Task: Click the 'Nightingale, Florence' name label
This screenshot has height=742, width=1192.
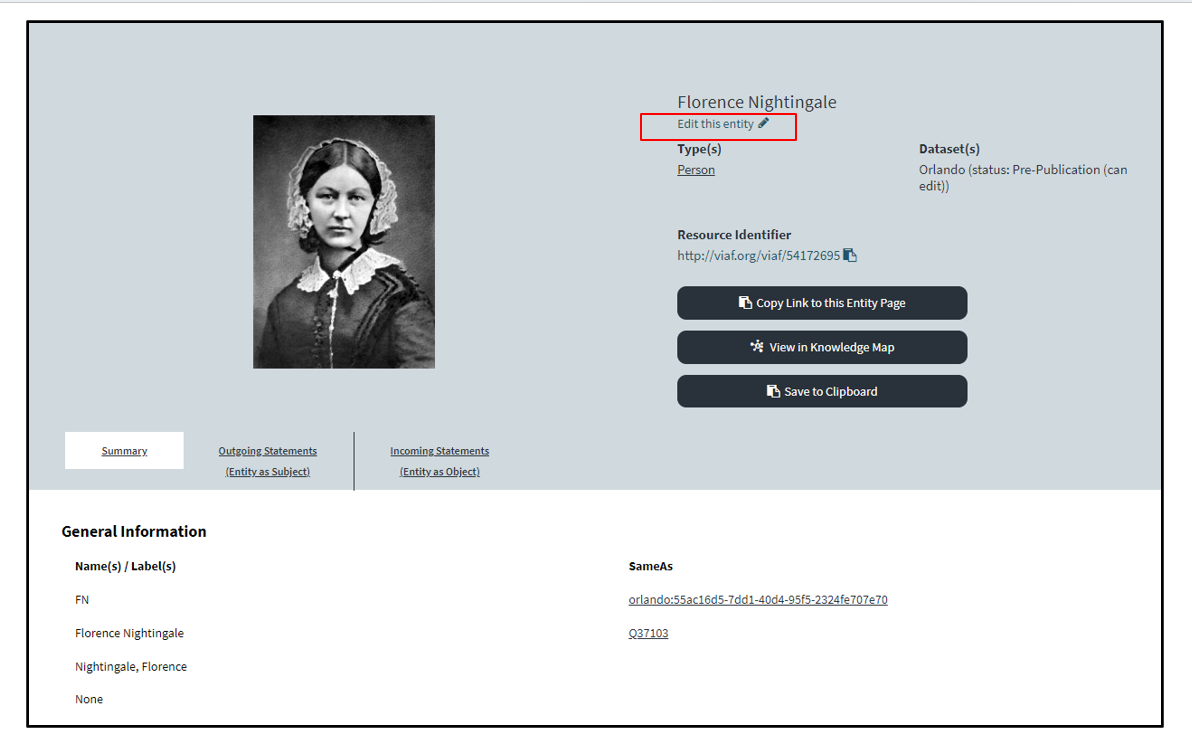Action: tap(131, 666)
